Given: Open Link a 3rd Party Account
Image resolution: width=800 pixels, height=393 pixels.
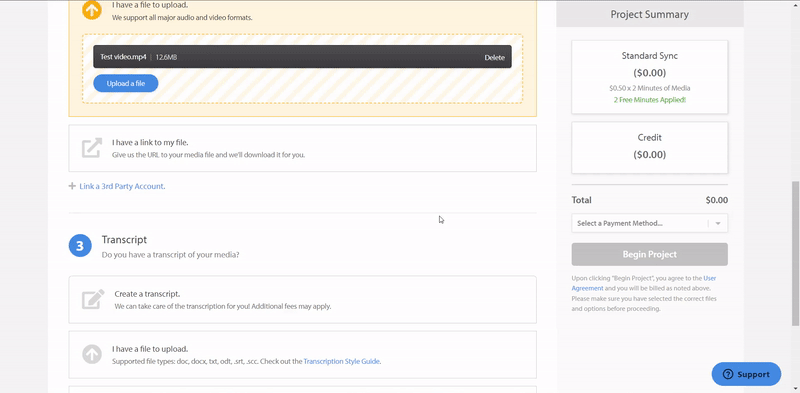Looking at the screenshot, I should click(122, 186).
